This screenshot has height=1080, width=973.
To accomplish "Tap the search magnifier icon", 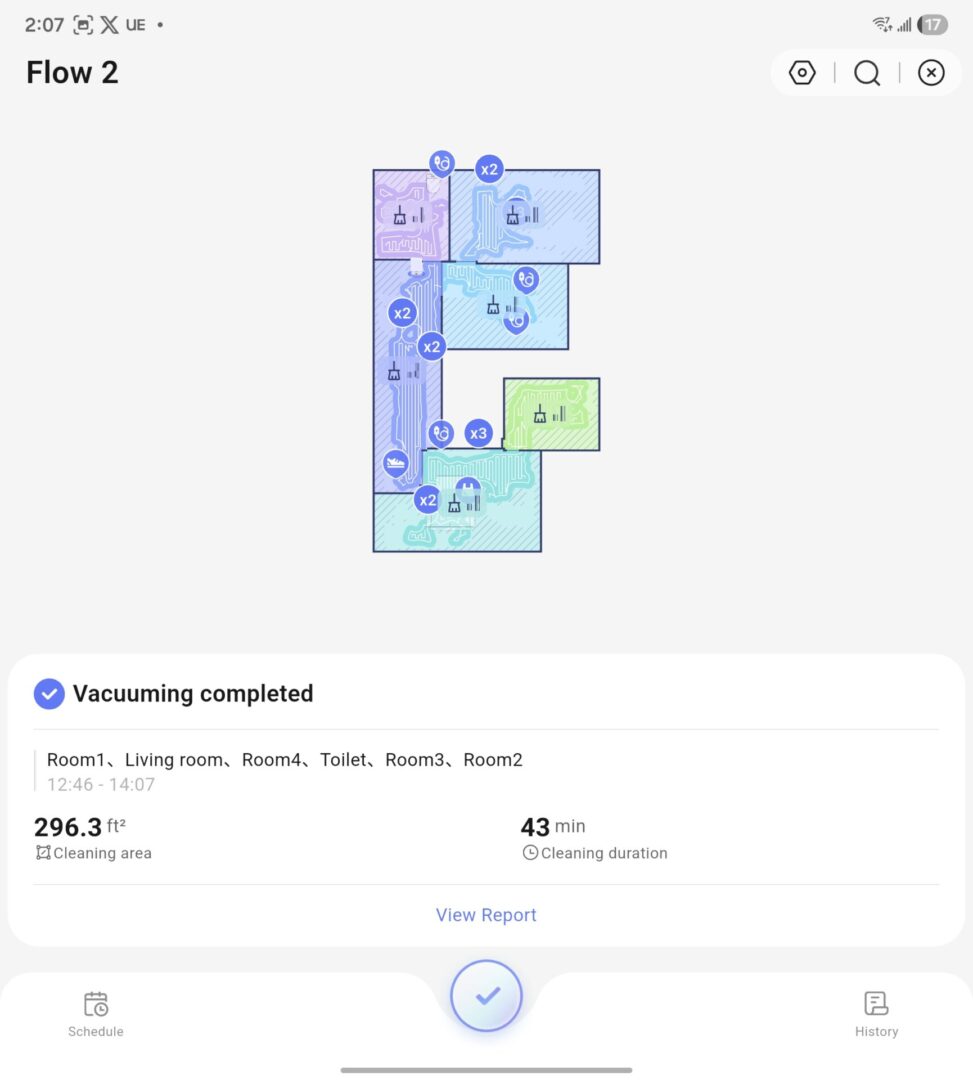I will [x=866, y=72].
